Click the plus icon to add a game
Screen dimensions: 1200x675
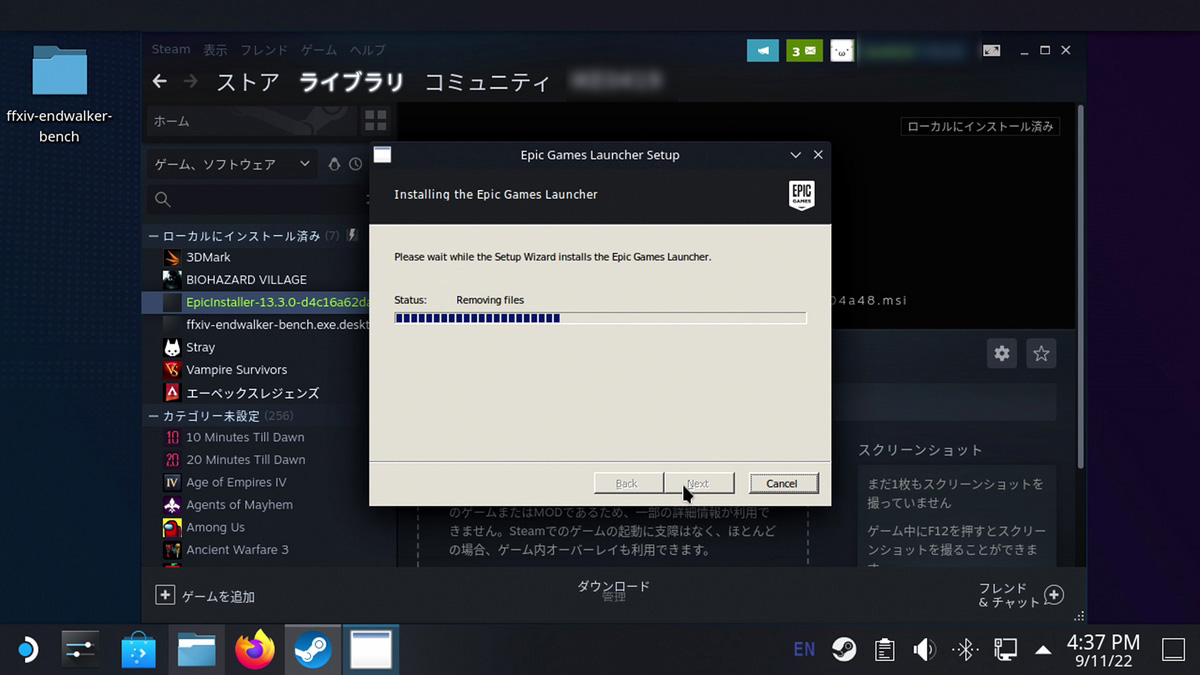[x=165, y=595]
